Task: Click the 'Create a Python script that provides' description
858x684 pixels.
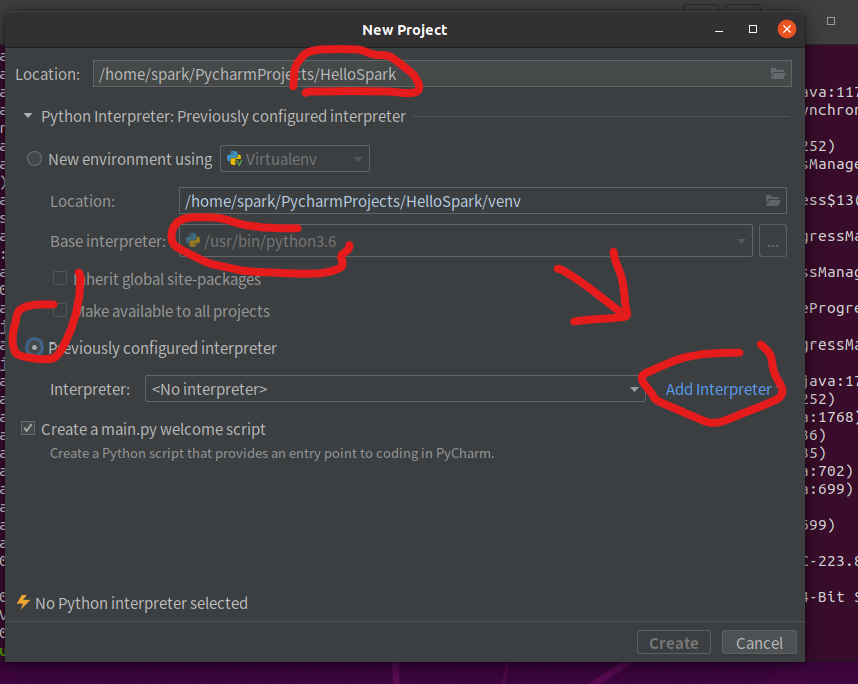Action: [272, 453]
